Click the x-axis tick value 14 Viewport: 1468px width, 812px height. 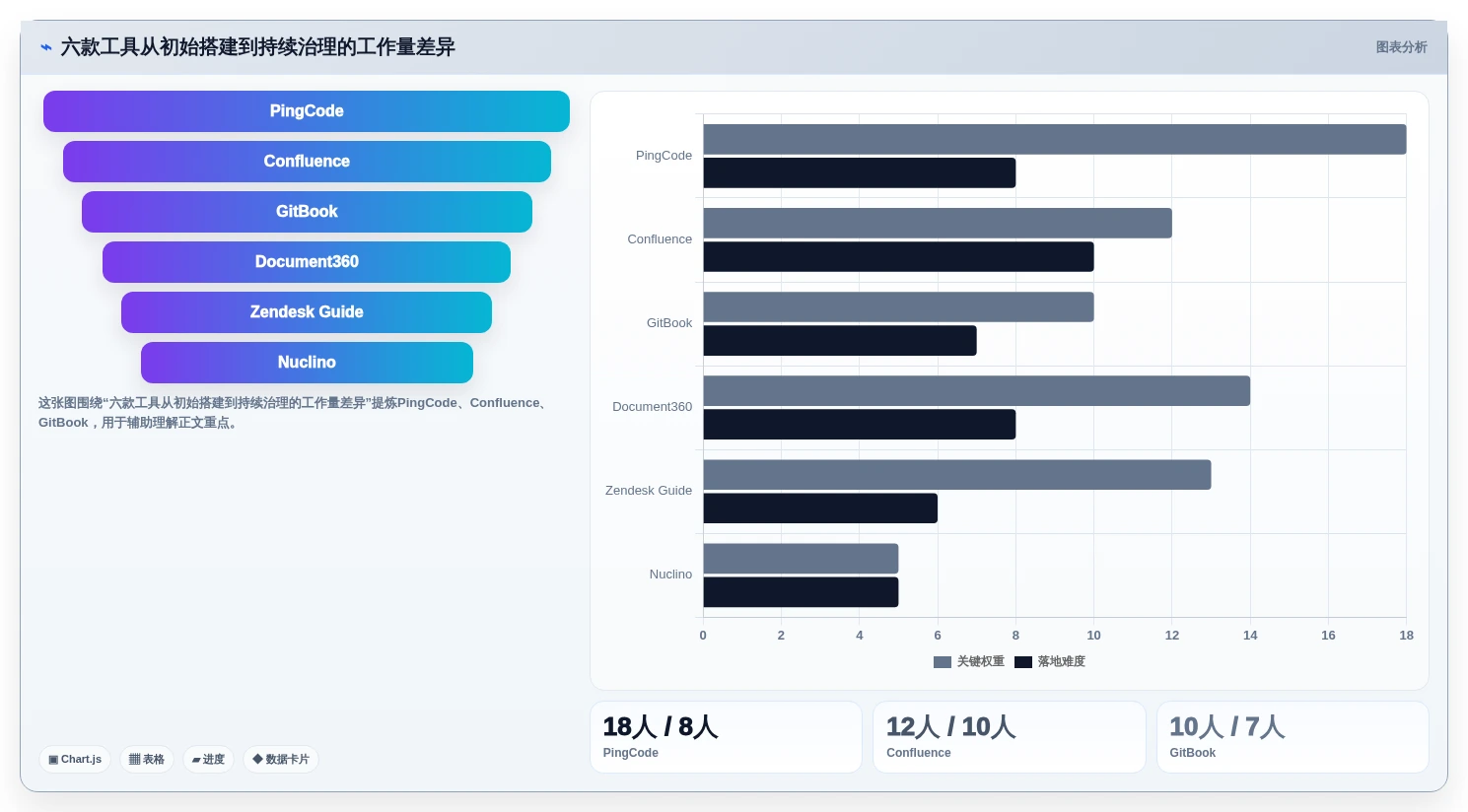pyautogui.click(x=1250, y=636)
